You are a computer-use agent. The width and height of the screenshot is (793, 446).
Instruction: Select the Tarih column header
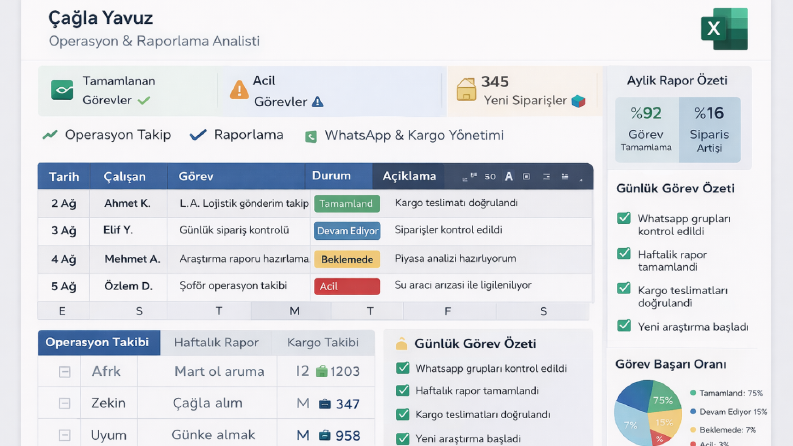tap(64, 176)
